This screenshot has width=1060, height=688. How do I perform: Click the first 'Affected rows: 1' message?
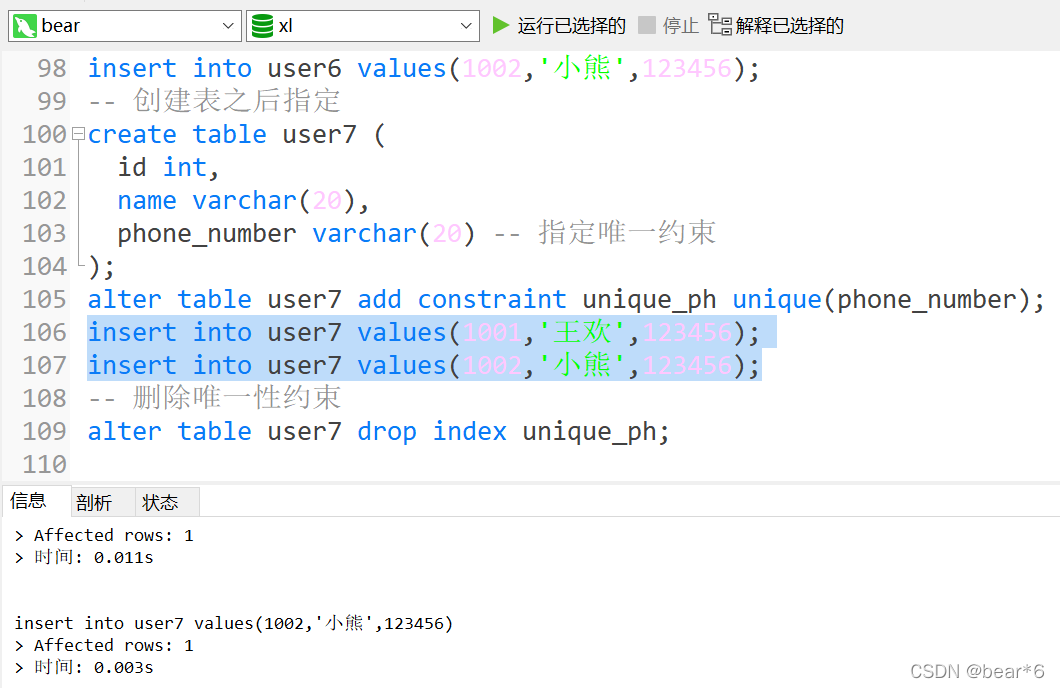[114, 535]
